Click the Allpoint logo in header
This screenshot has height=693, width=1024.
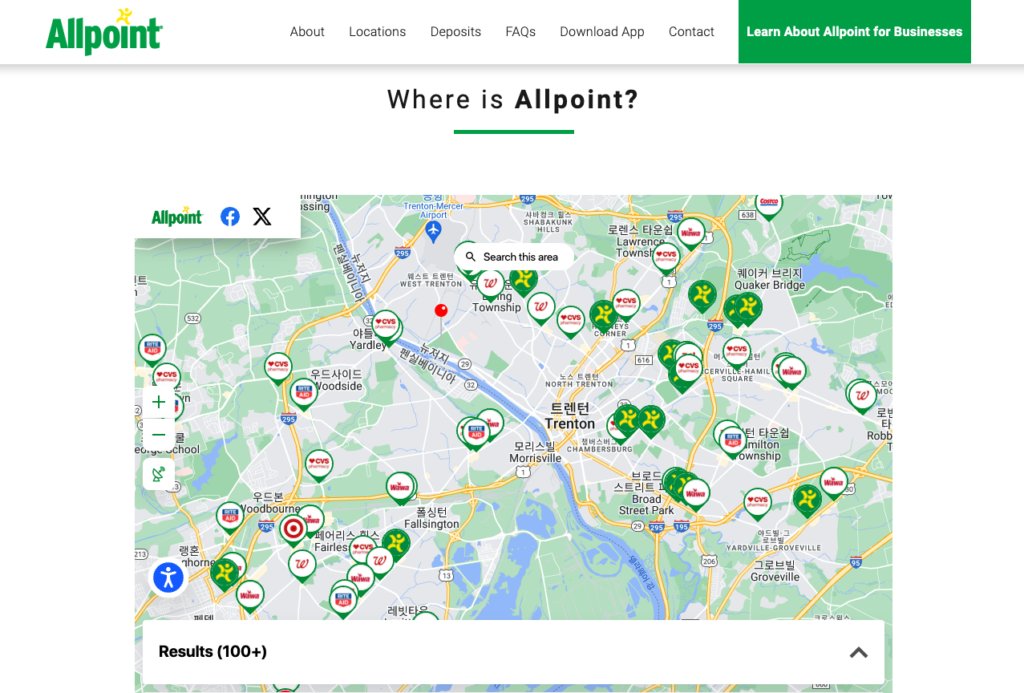tap(104, 31)
